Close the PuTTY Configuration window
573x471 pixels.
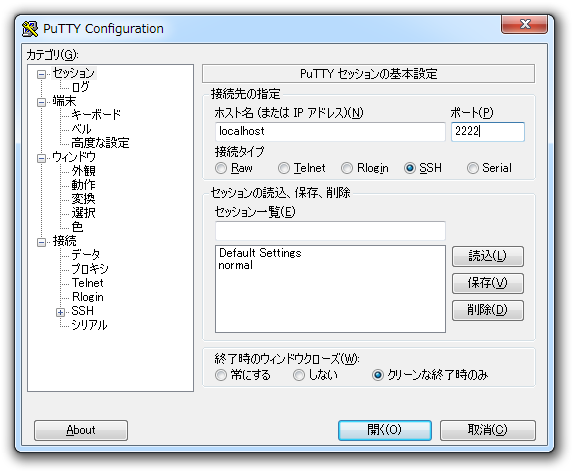pyautogui.click(x=524, y=24)
